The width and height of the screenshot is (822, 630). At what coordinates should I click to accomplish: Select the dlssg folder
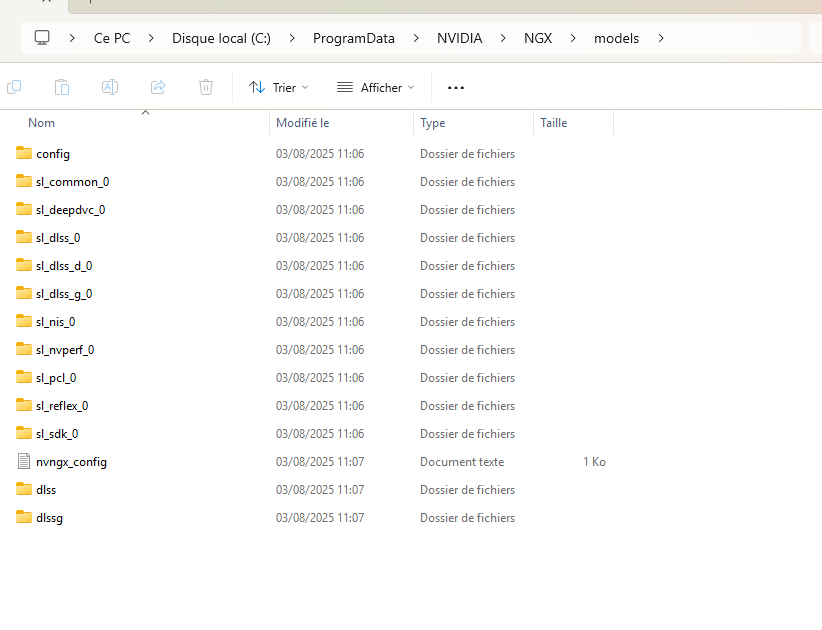click(x=50, y=518)
